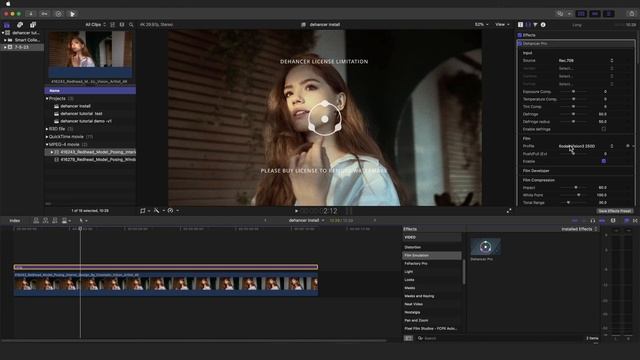Uncheck the Film Enable checkbox
The height and width of the screenshot is (360, 640).
pyautogui.click(x=604, y=161)
